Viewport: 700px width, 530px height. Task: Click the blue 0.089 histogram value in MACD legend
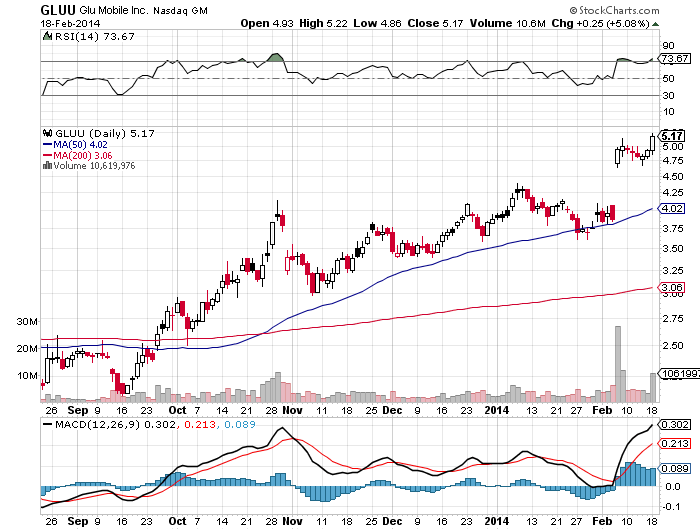coord(240,424)
